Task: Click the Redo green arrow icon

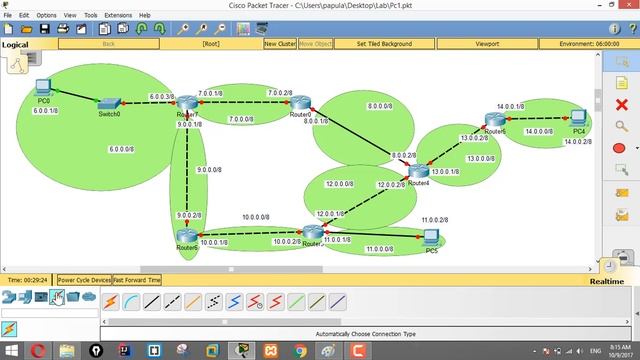Action: (160, 29)
